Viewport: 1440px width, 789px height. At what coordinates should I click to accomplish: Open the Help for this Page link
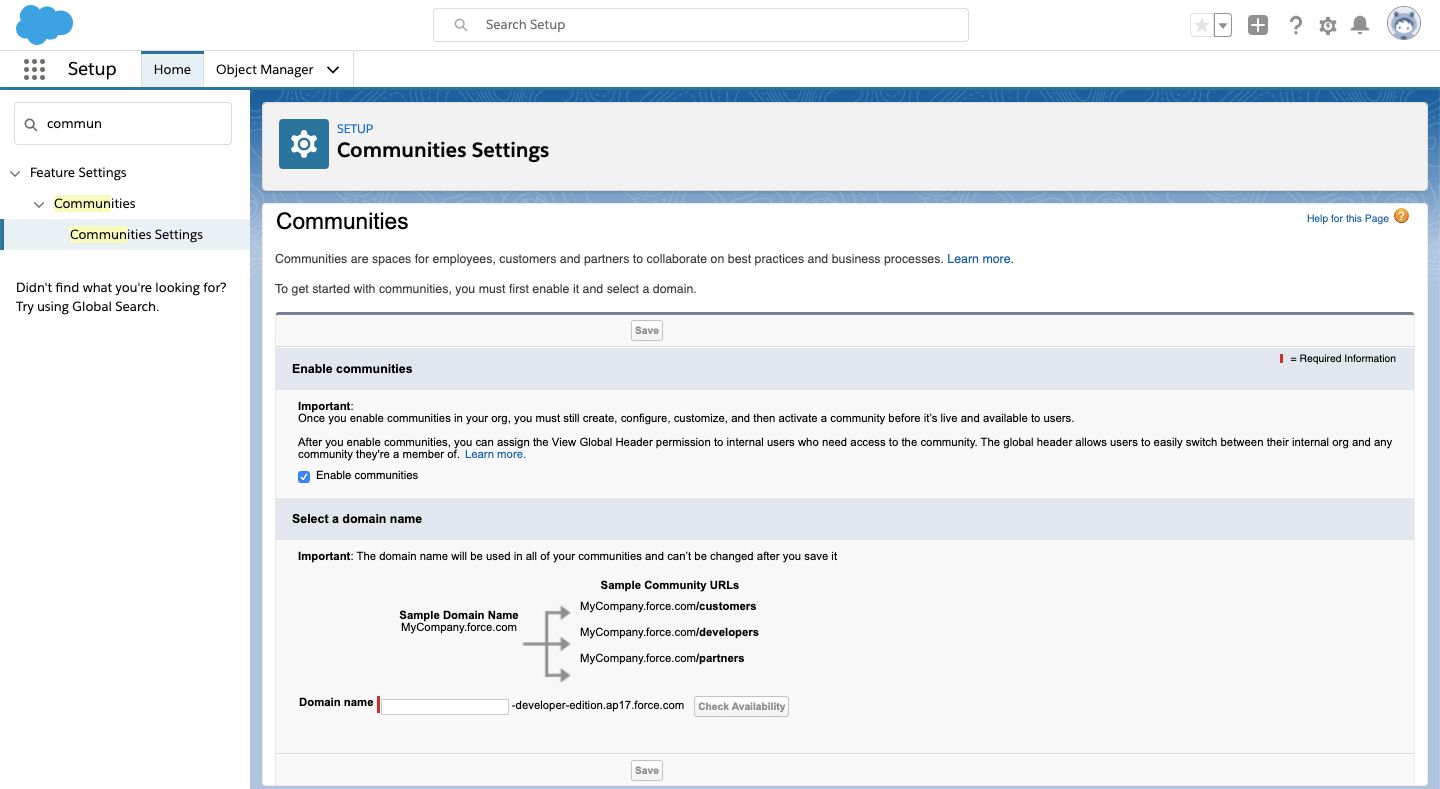click(x=1347, y=219)
